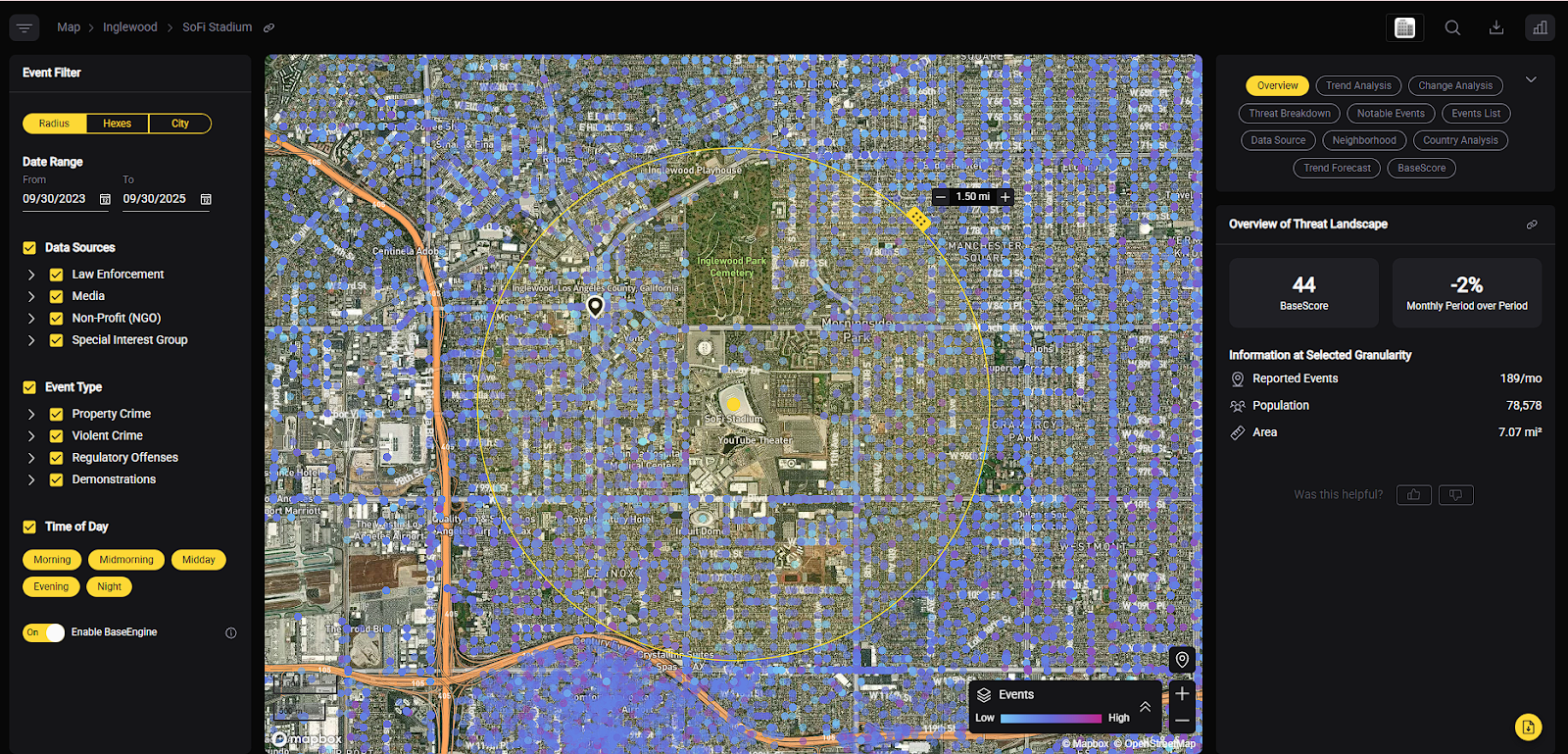The width and height of the screenshot is (1568, 754).
Task: Click the yellow export report button
Action: point(1528,727)
